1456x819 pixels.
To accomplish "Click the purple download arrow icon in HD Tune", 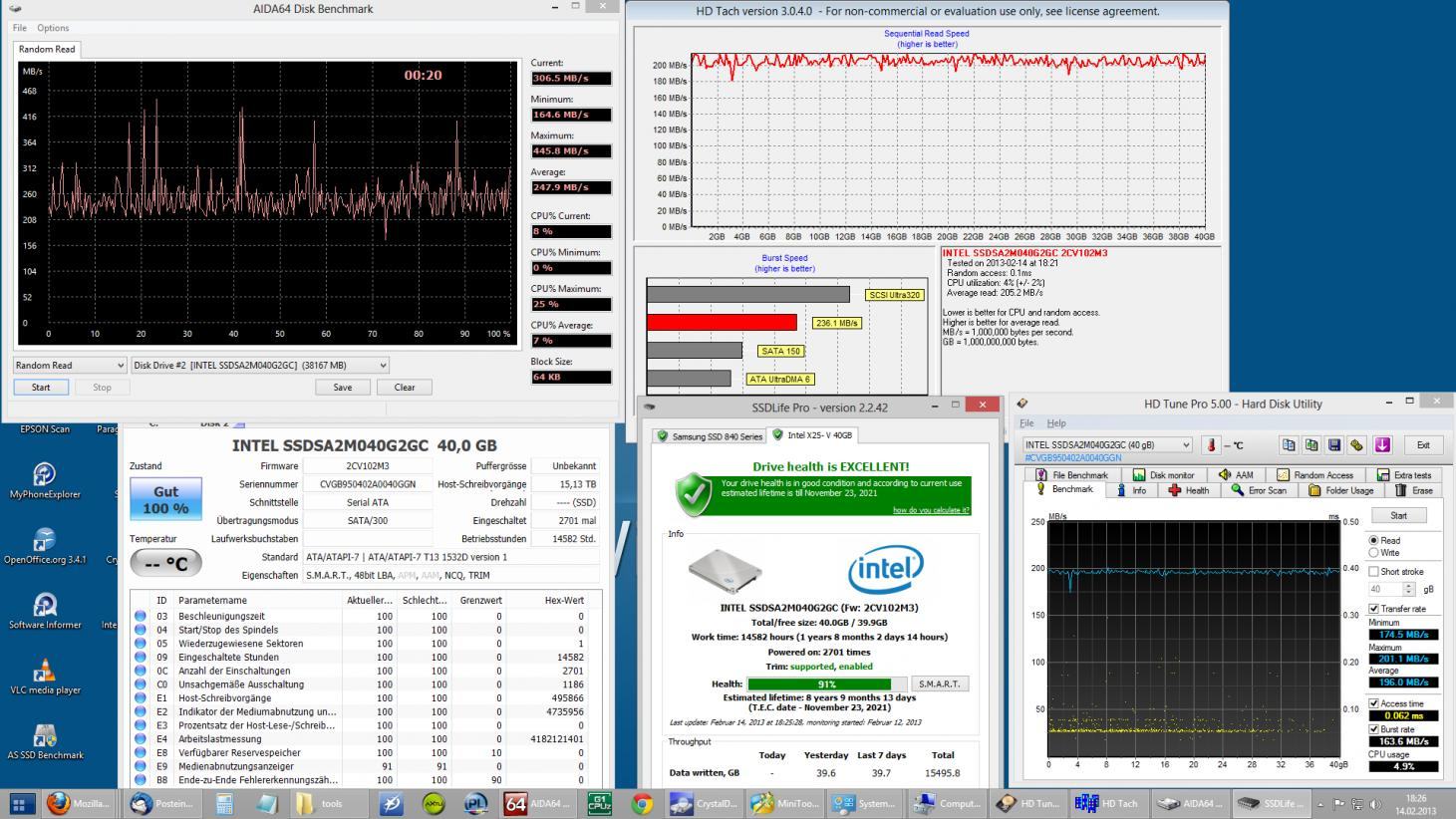I will pos(1382,445).
